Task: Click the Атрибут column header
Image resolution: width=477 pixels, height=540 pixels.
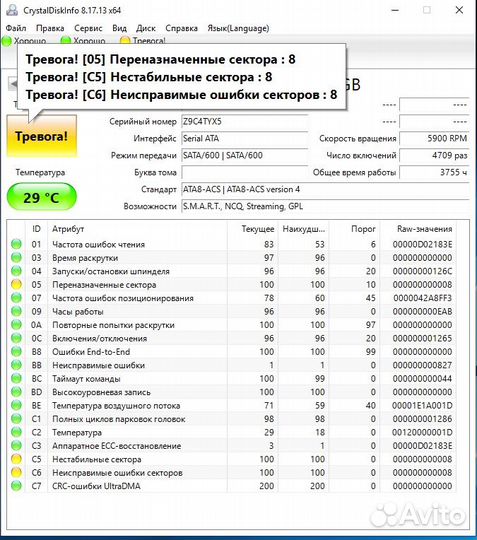Action: (137, 229)
